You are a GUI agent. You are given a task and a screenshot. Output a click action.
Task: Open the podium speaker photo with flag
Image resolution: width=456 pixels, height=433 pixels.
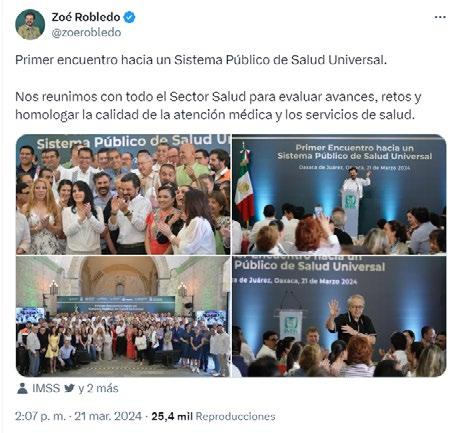pyautogui.click(x=339, y=194)
